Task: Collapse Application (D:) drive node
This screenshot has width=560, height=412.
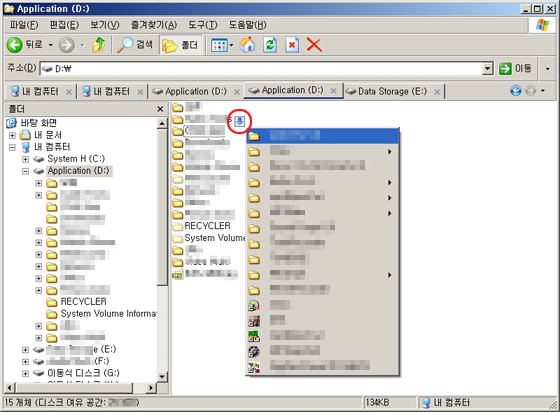Action: (25, 171)
